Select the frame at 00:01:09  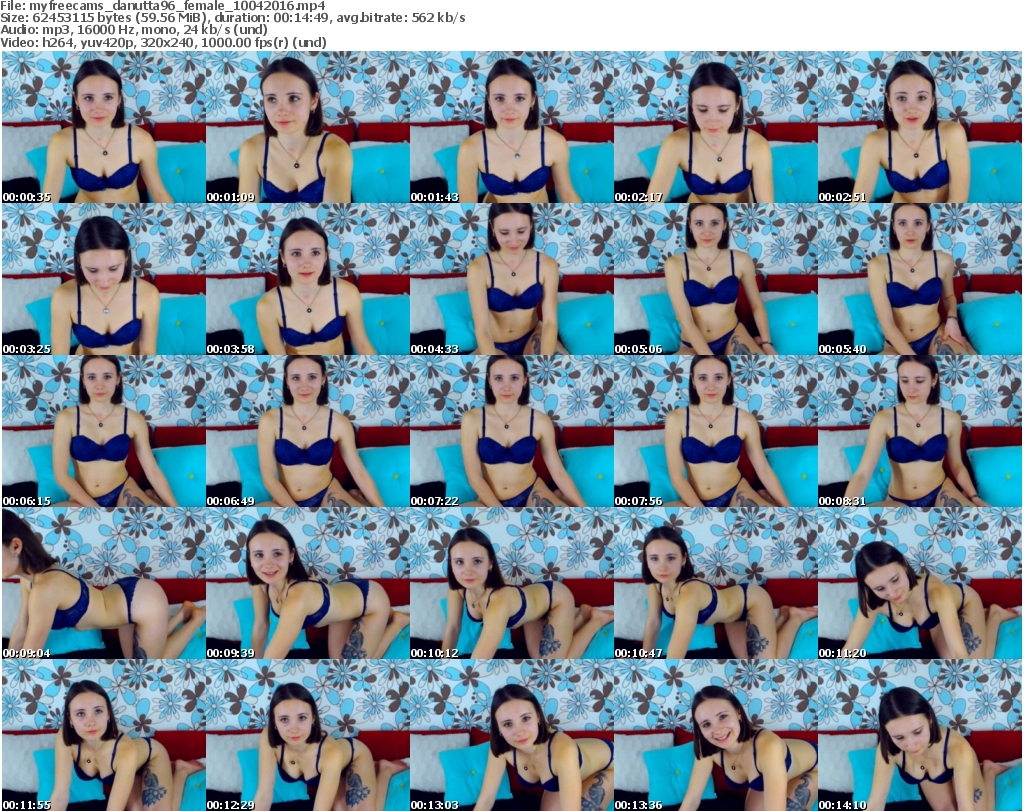(307, 128)
